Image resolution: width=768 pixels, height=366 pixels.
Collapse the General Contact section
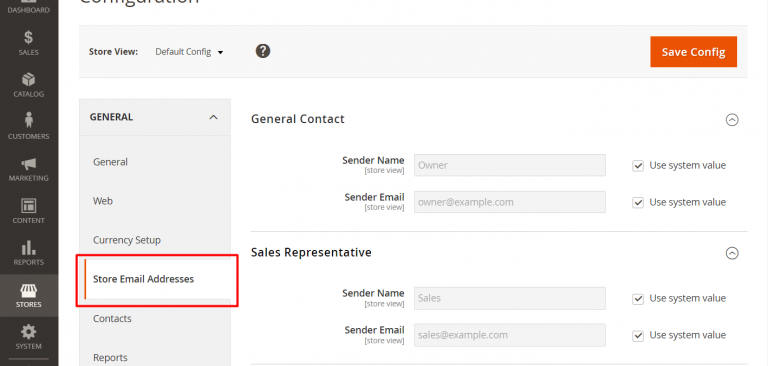point(732,120)
